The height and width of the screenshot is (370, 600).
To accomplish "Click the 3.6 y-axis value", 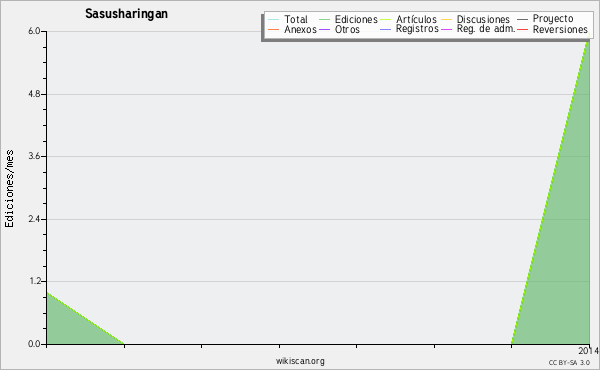I will pos(34,156).
